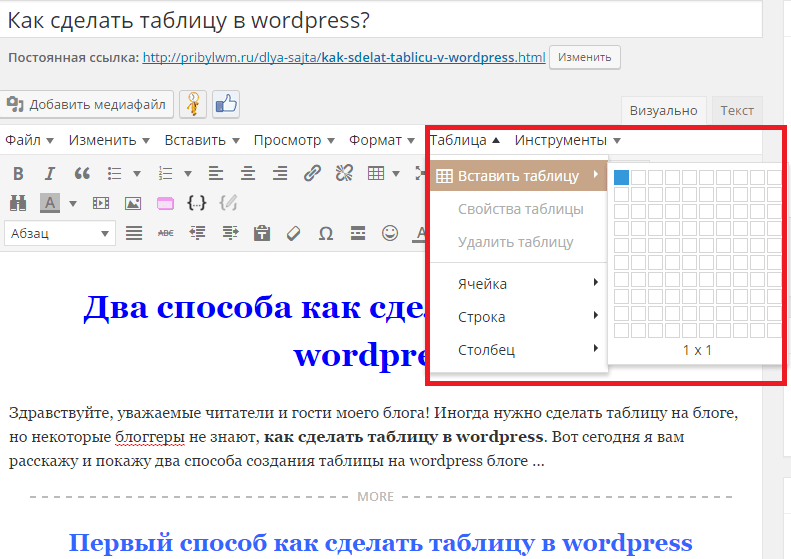The image size is (791, 559).
Task: Insert image icon in toolbar
Action: [133, 203]
